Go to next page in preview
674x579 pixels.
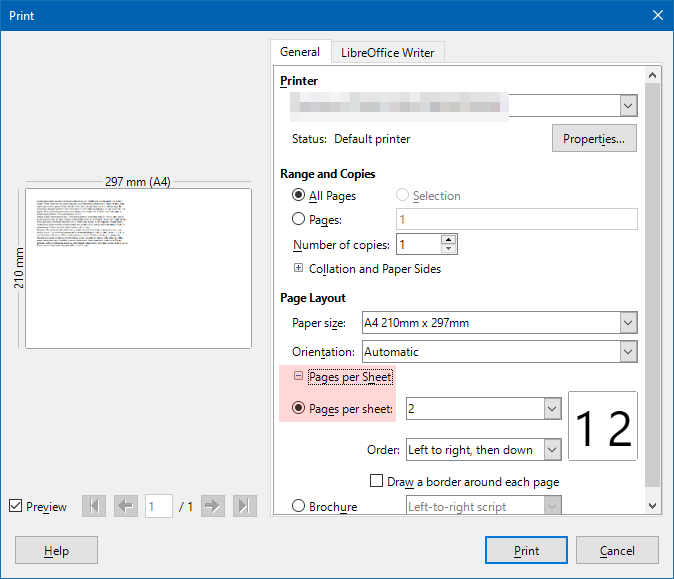[x=212, y=507]
